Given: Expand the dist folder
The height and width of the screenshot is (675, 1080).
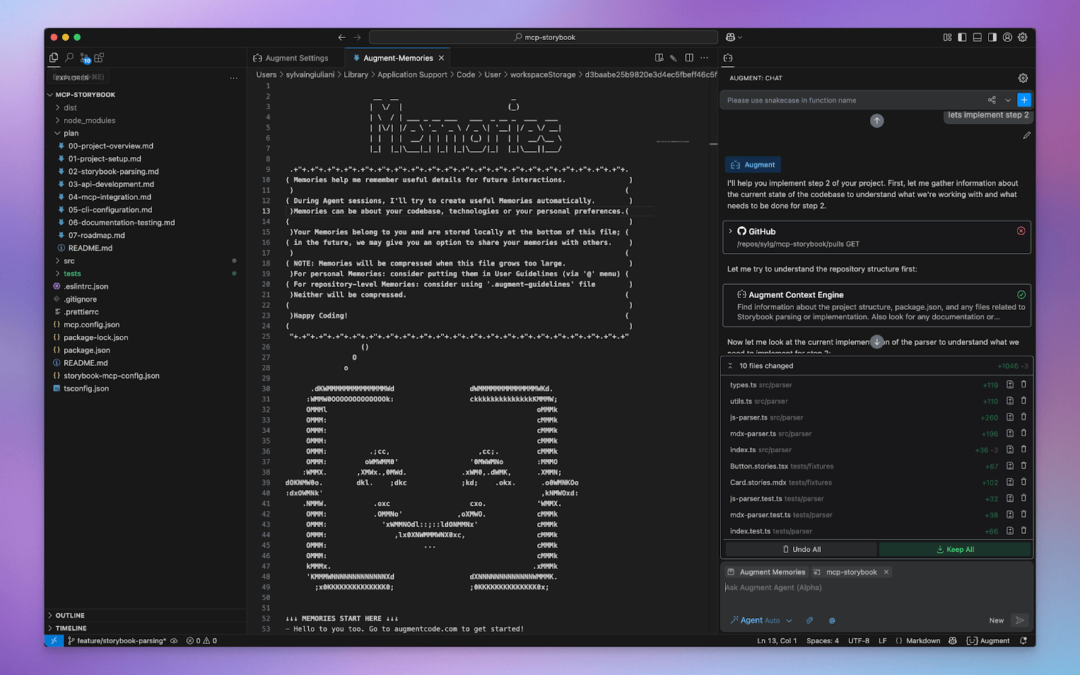Looking at the screenshot, I should (70, 107).
